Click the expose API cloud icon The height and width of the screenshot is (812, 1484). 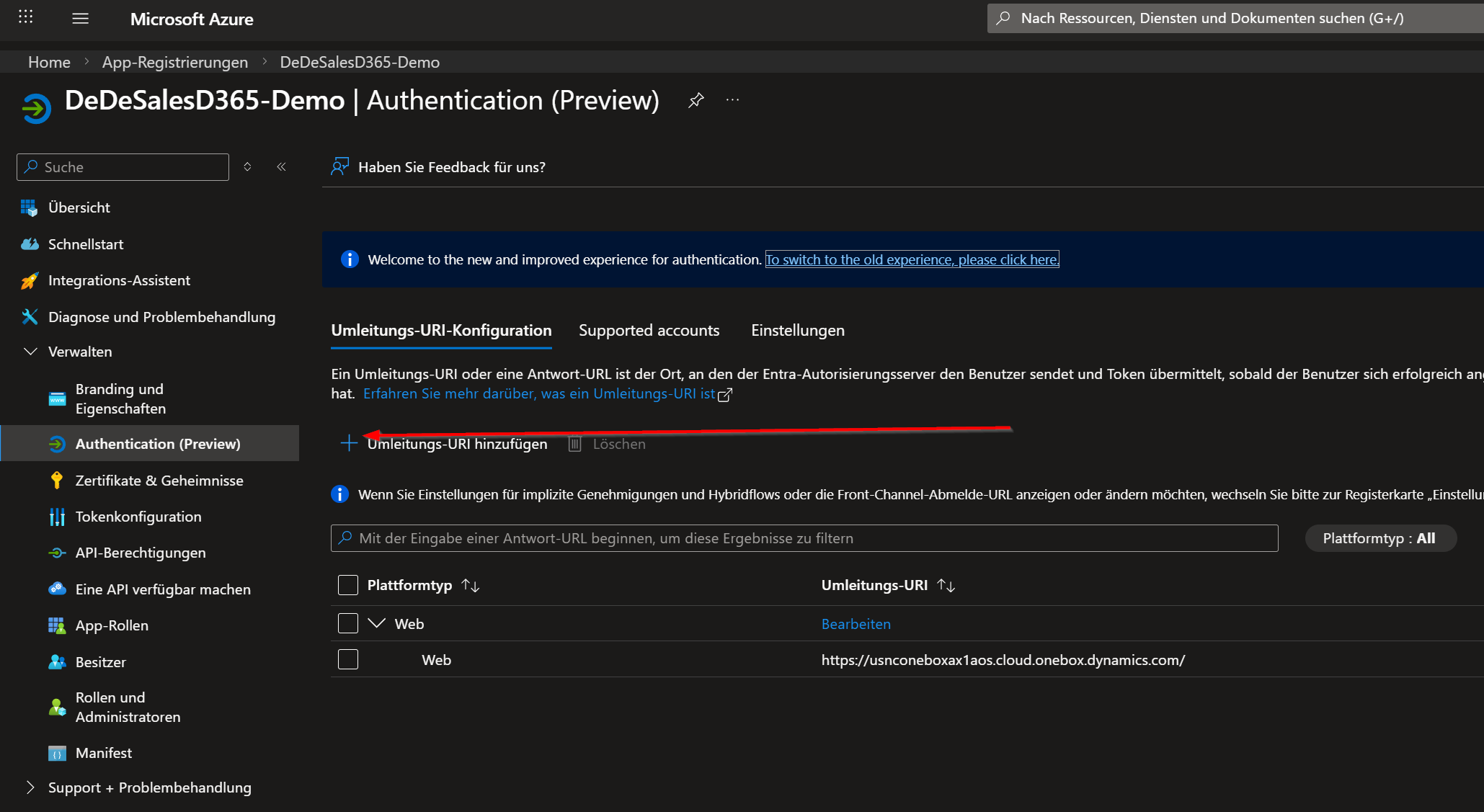(x=57, y=589)
